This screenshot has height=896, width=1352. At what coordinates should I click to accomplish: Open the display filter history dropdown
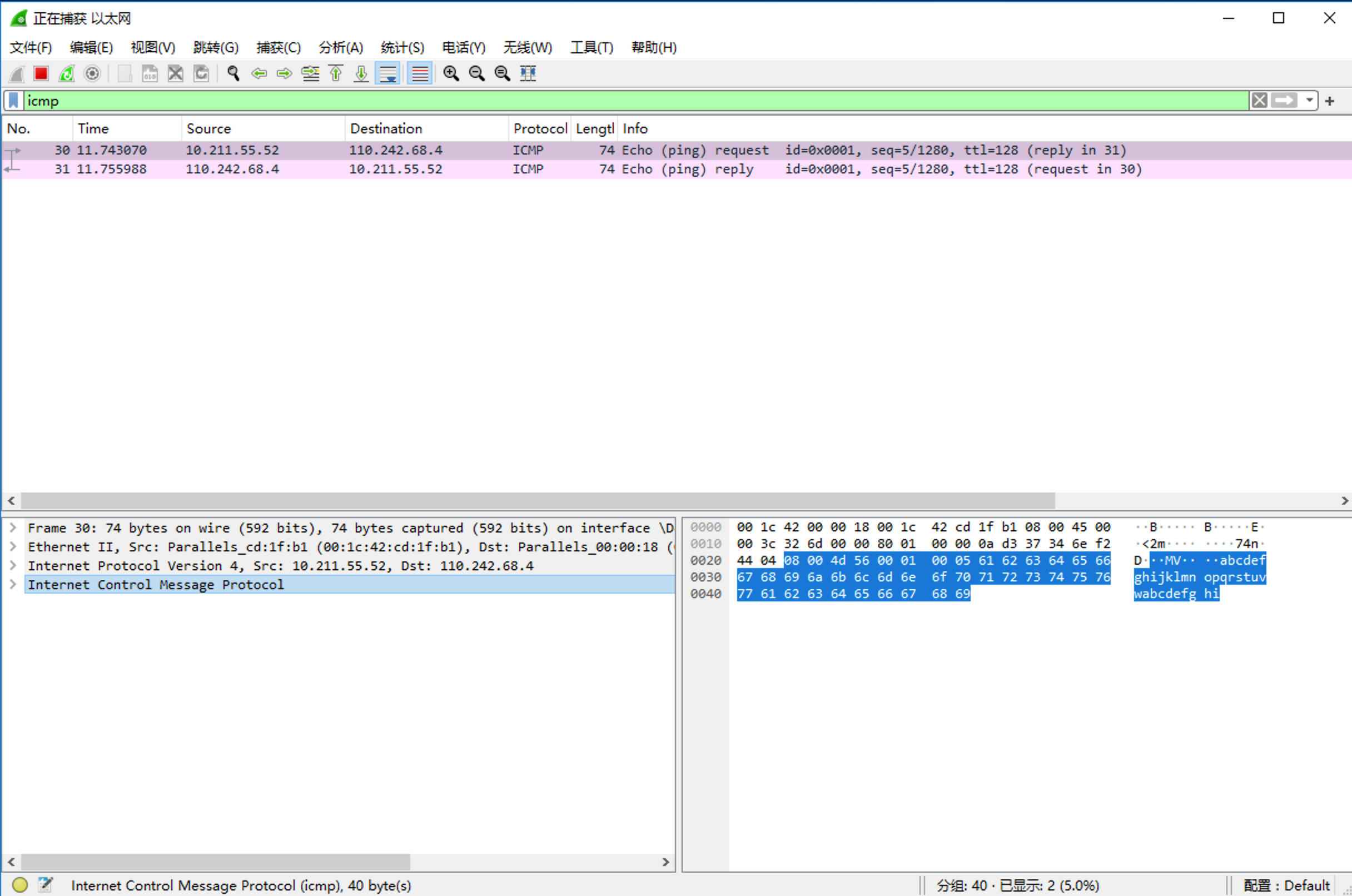[x=1309, y=101]
